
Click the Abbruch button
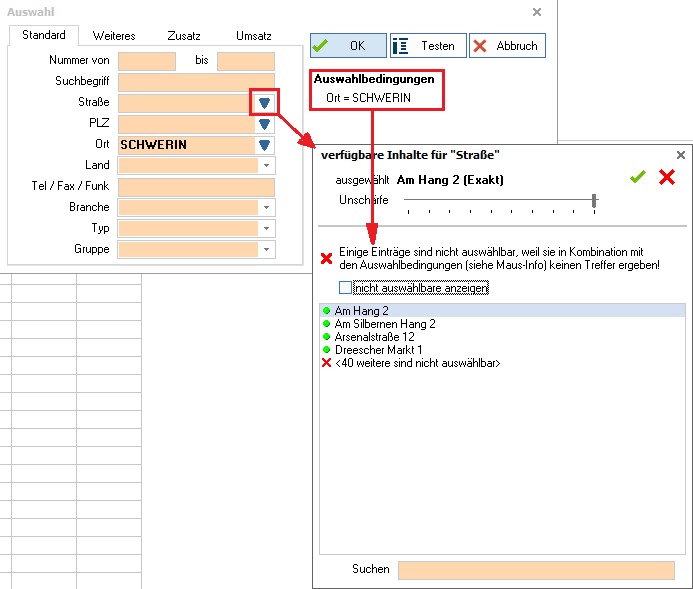[x=506, y=46]
